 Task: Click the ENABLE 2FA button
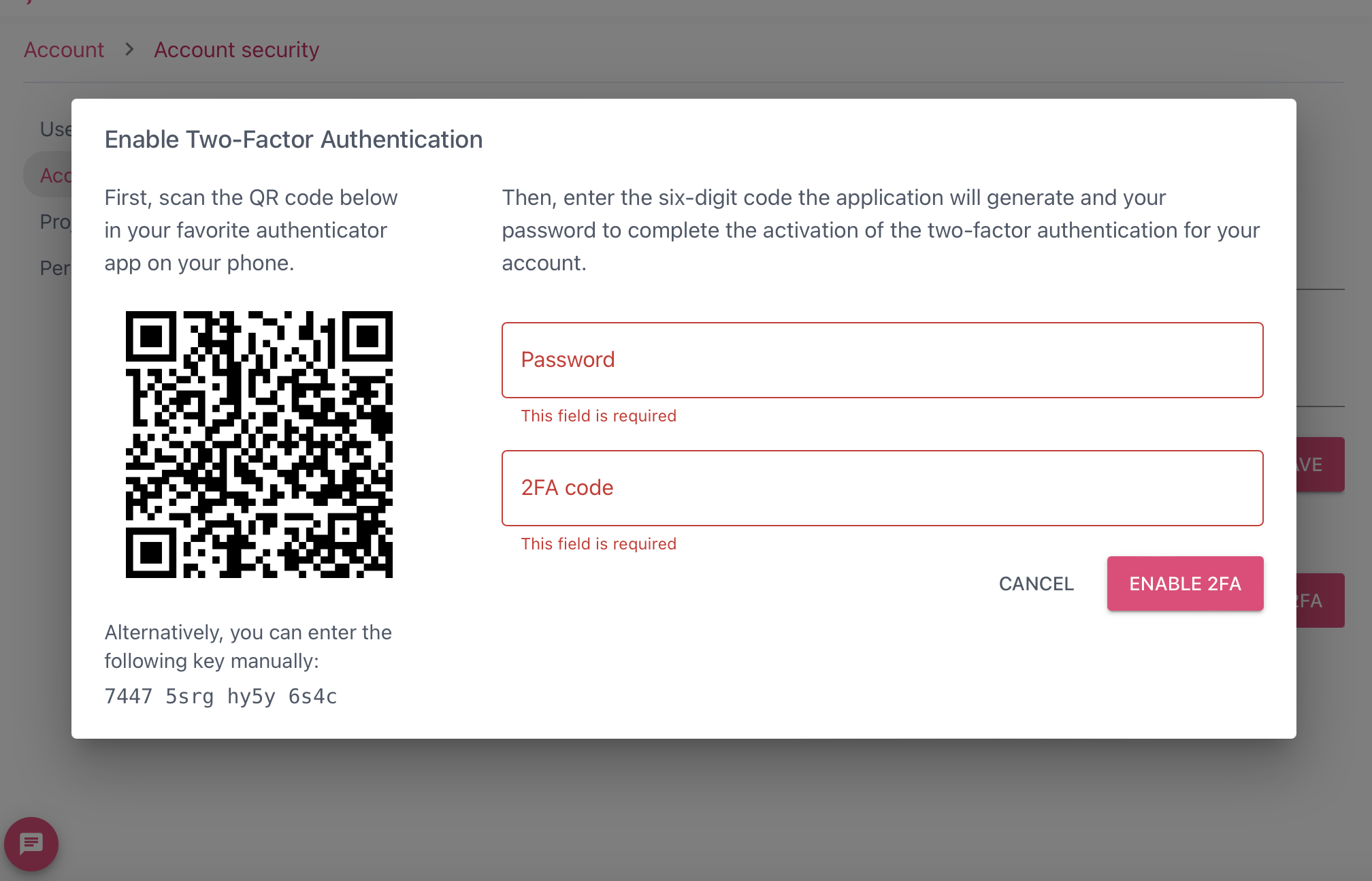coord(1185,583)
